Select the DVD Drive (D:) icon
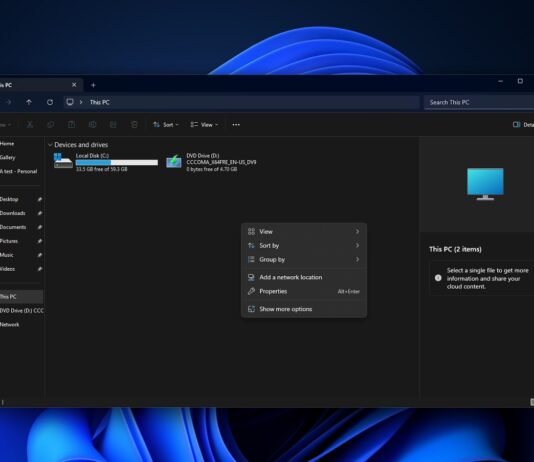 pyautogui.click(x=174, y=161)
